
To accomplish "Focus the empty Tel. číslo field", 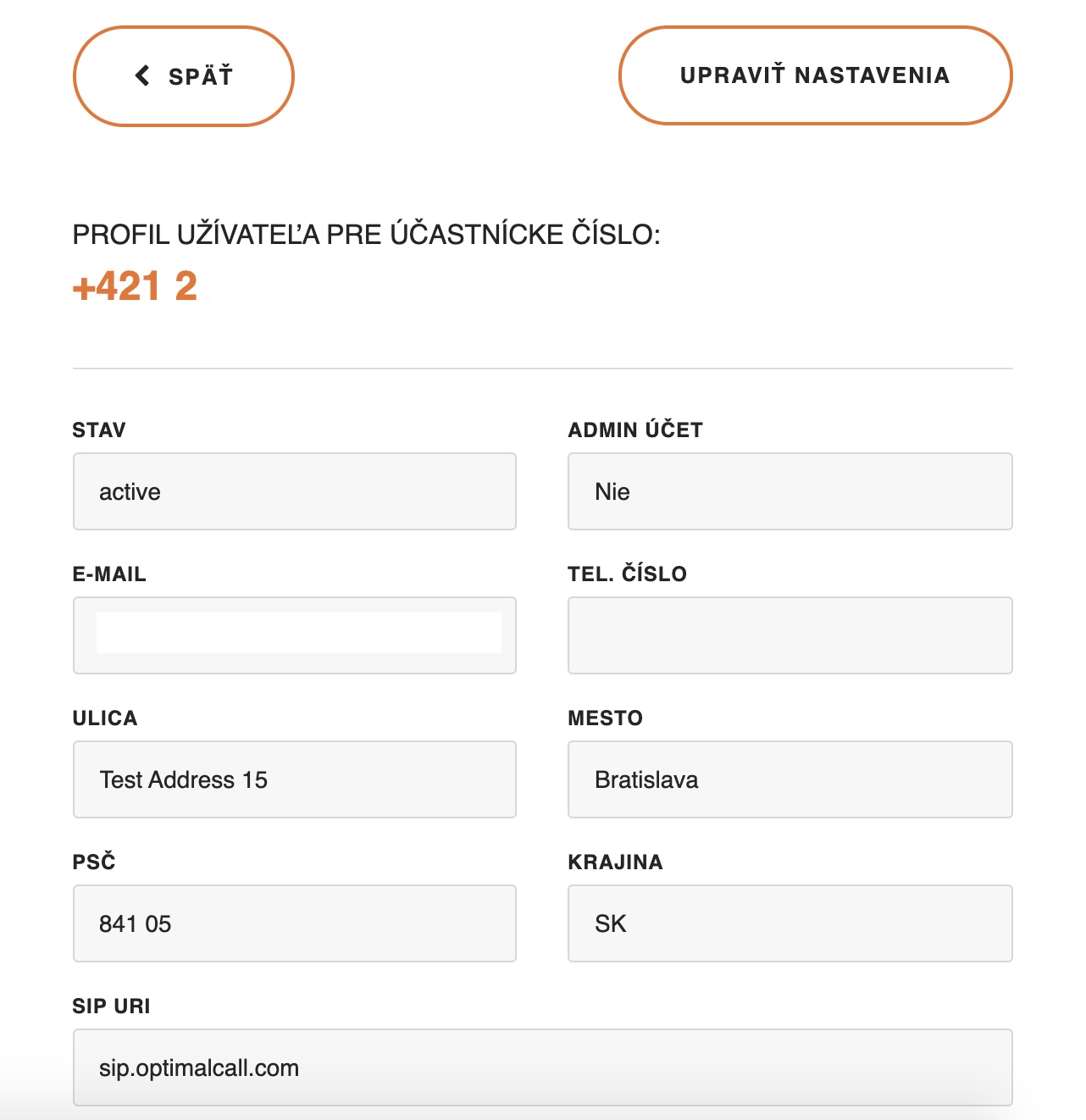I will click(790, 635).
